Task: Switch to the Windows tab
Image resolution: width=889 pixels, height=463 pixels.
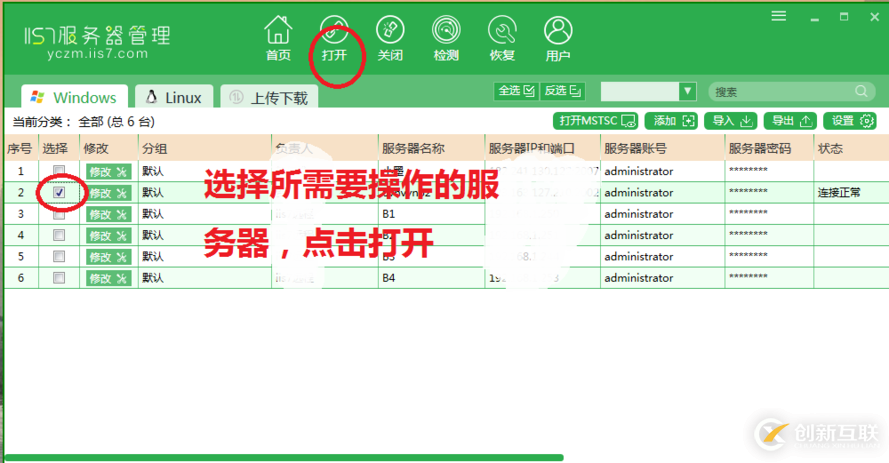Action: (74, 97)
